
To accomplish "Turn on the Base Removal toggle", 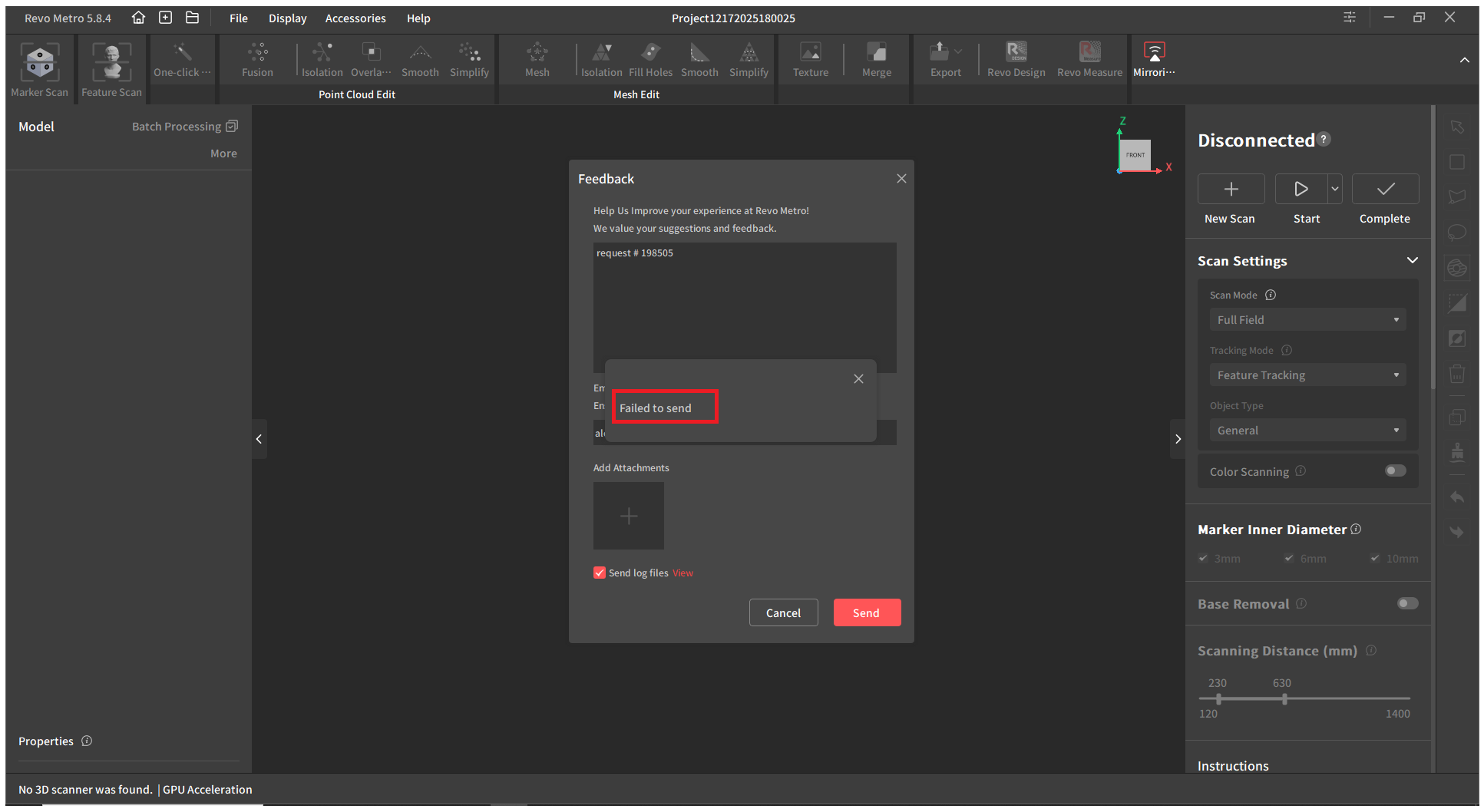I will (x=1407, y=604).
